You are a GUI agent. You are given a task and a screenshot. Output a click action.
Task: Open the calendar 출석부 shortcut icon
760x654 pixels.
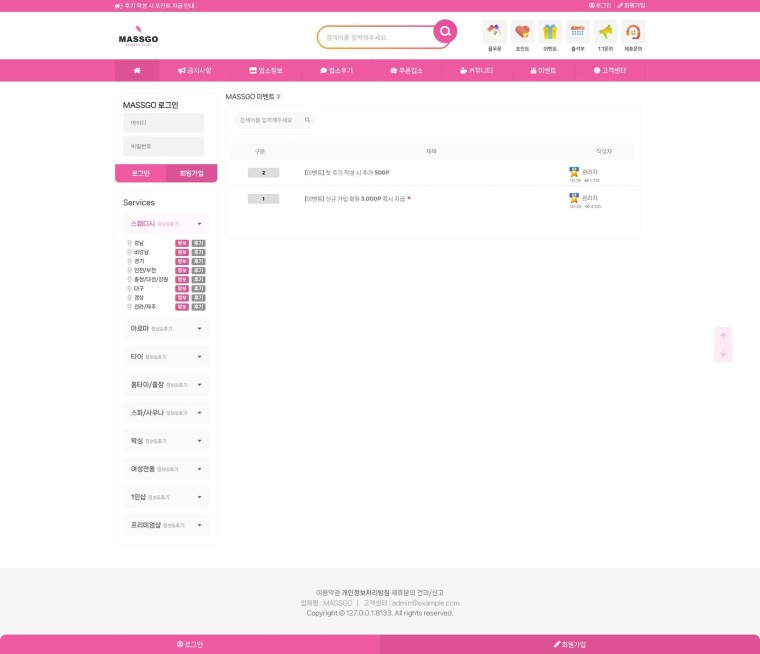(578, 32)
